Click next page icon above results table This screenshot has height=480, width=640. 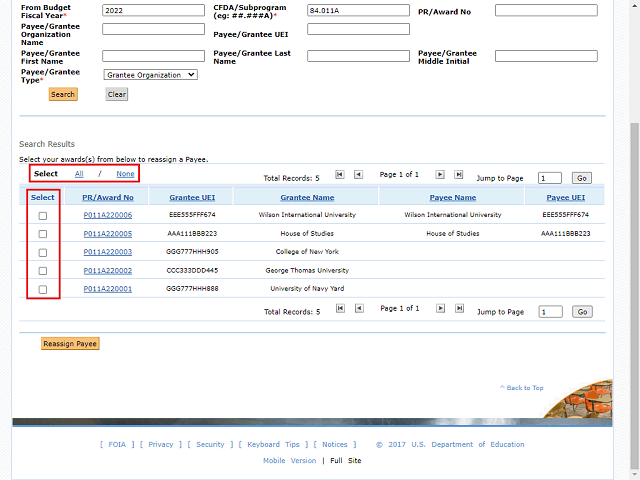[x=440, y=175]
